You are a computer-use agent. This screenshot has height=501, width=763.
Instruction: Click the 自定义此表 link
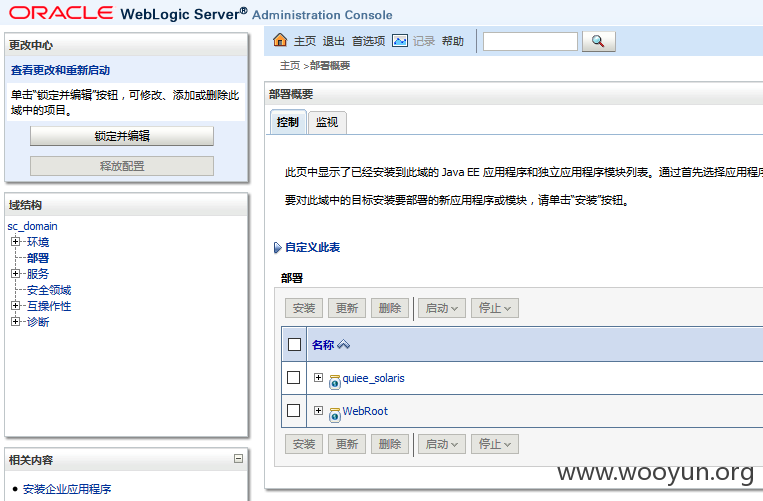coord(312,248)
